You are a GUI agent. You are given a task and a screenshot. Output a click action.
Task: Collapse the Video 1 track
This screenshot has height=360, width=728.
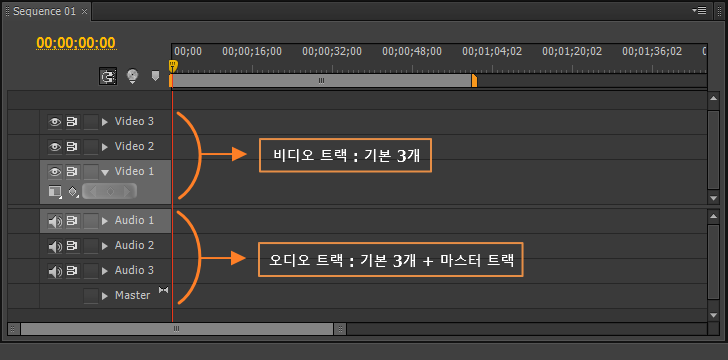(x=105, y=173)
